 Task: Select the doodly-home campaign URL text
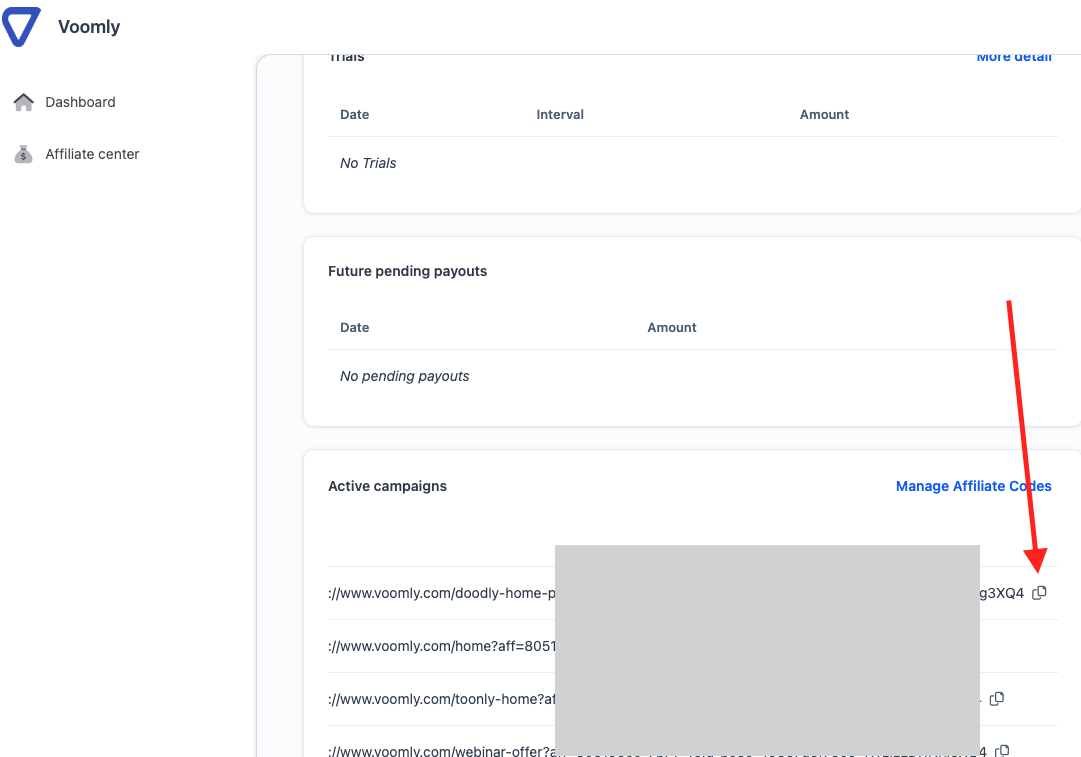click(x=441, y=593)
